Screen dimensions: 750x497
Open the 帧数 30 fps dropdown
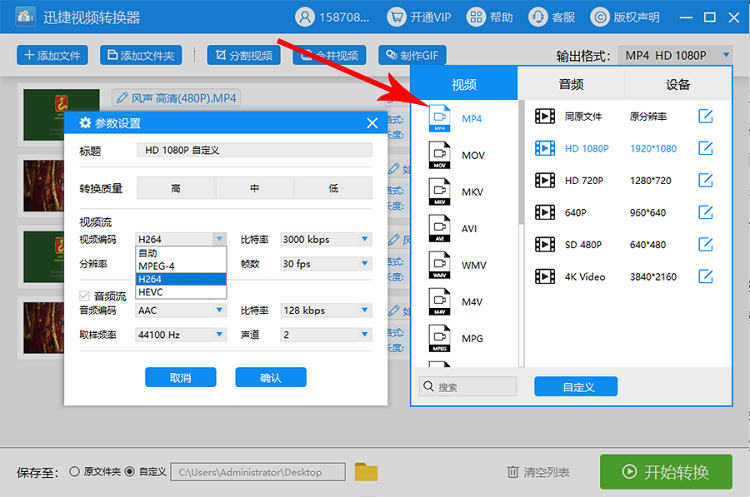(326, 264)
